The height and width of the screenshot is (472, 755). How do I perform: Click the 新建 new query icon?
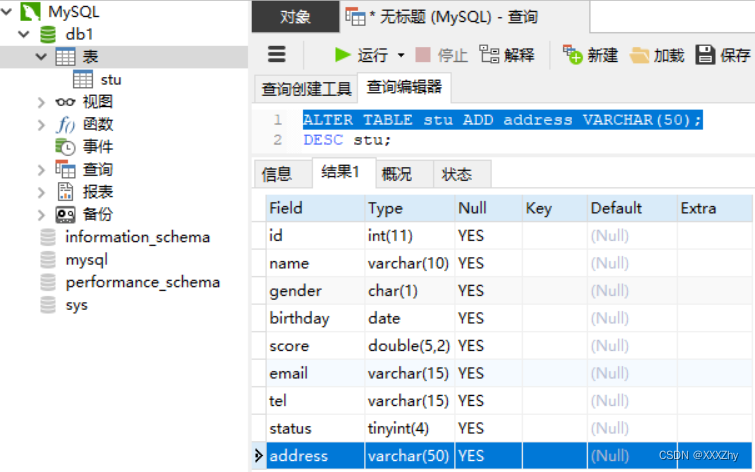pyautogui.click(x=573, y=54)
